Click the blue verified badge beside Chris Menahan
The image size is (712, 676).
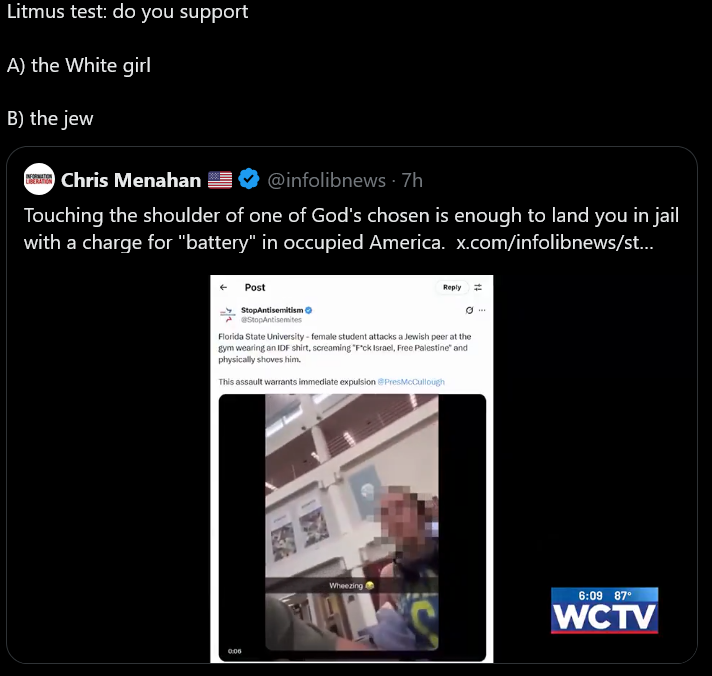249,179
